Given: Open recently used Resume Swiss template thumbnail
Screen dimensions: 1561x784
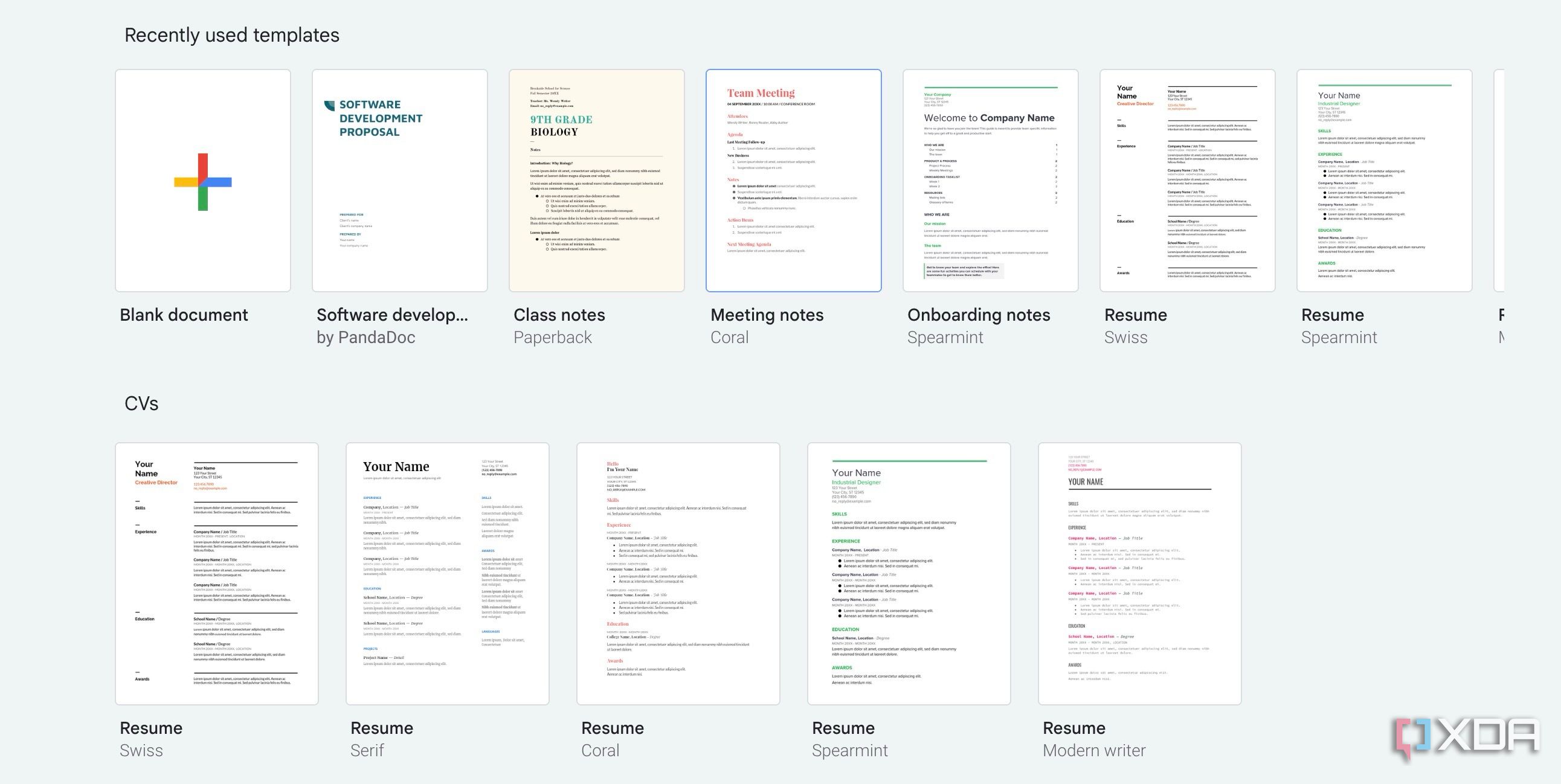Looking at the screenshot, I should coord(1187,181).
